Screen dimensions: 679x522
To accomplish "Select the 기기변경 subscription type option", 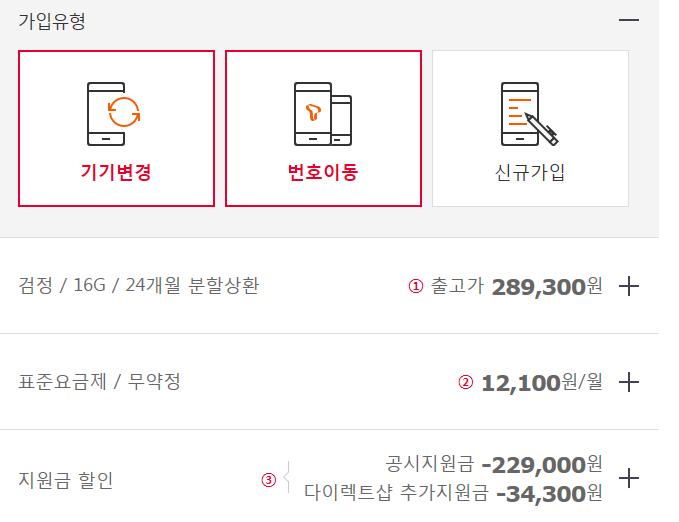I will pyautogui.click(x=116, y=128).
